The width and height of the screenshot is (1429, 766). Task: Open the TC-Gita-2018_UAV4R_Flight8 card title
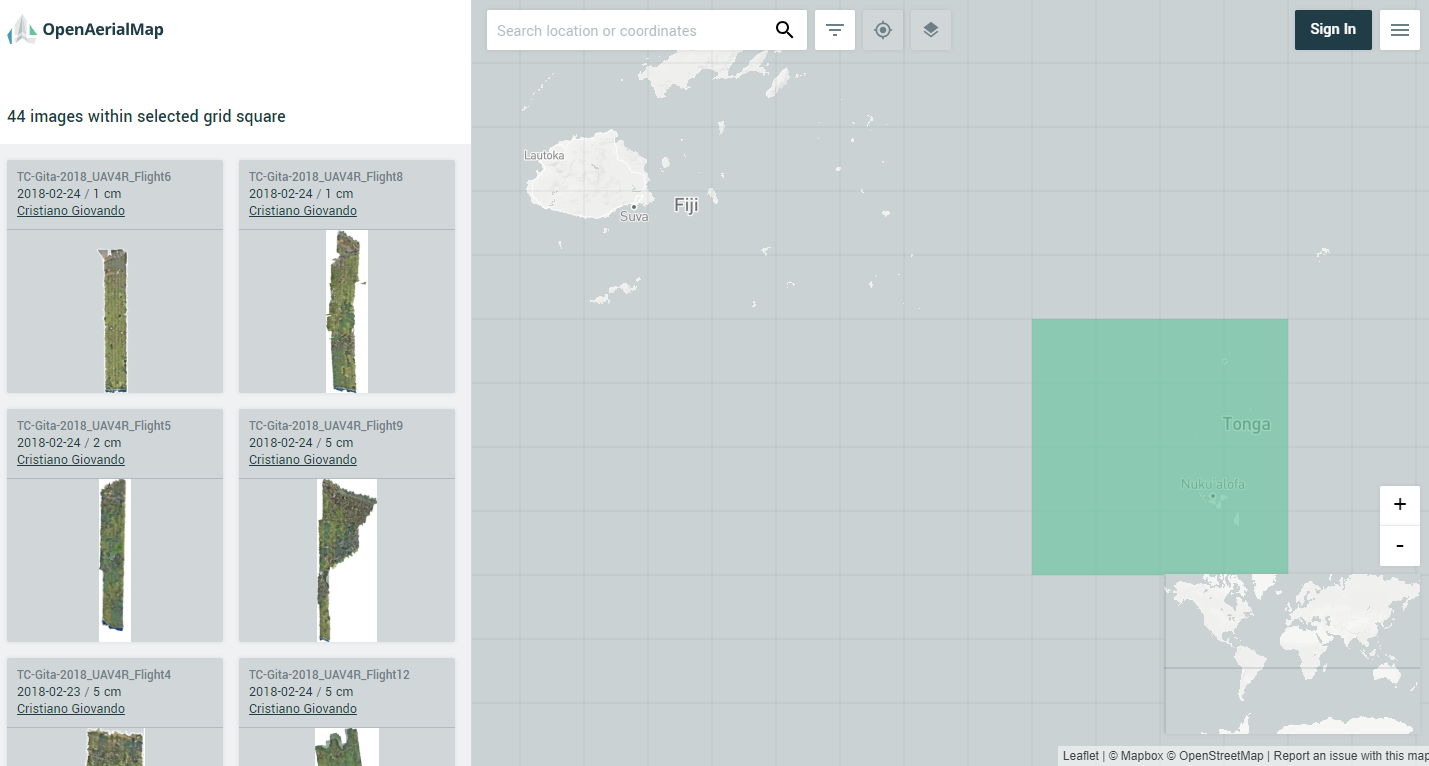tap(326, 177)
